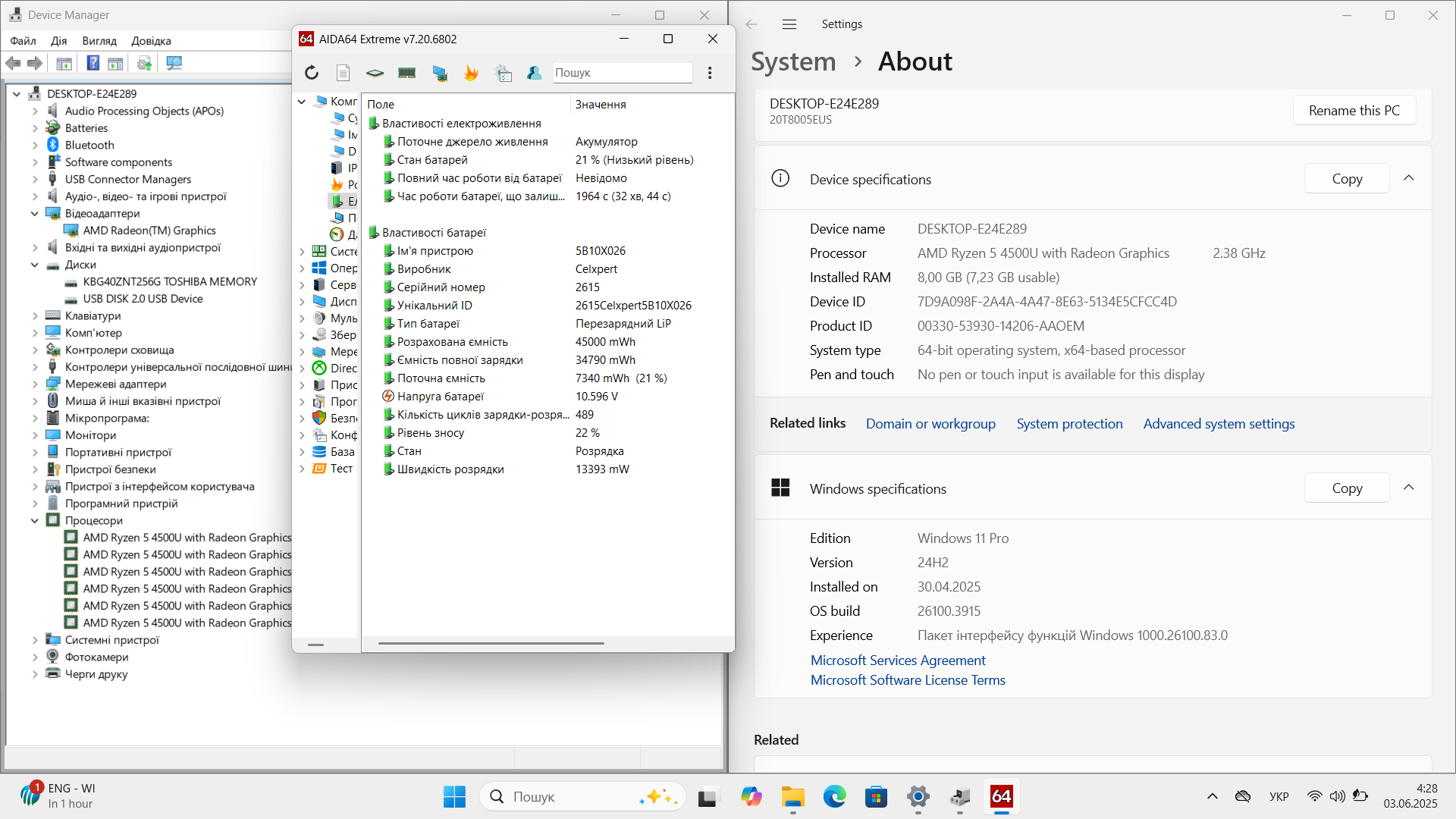Open Microsoft Store from the taskbar

coord(877,796)
